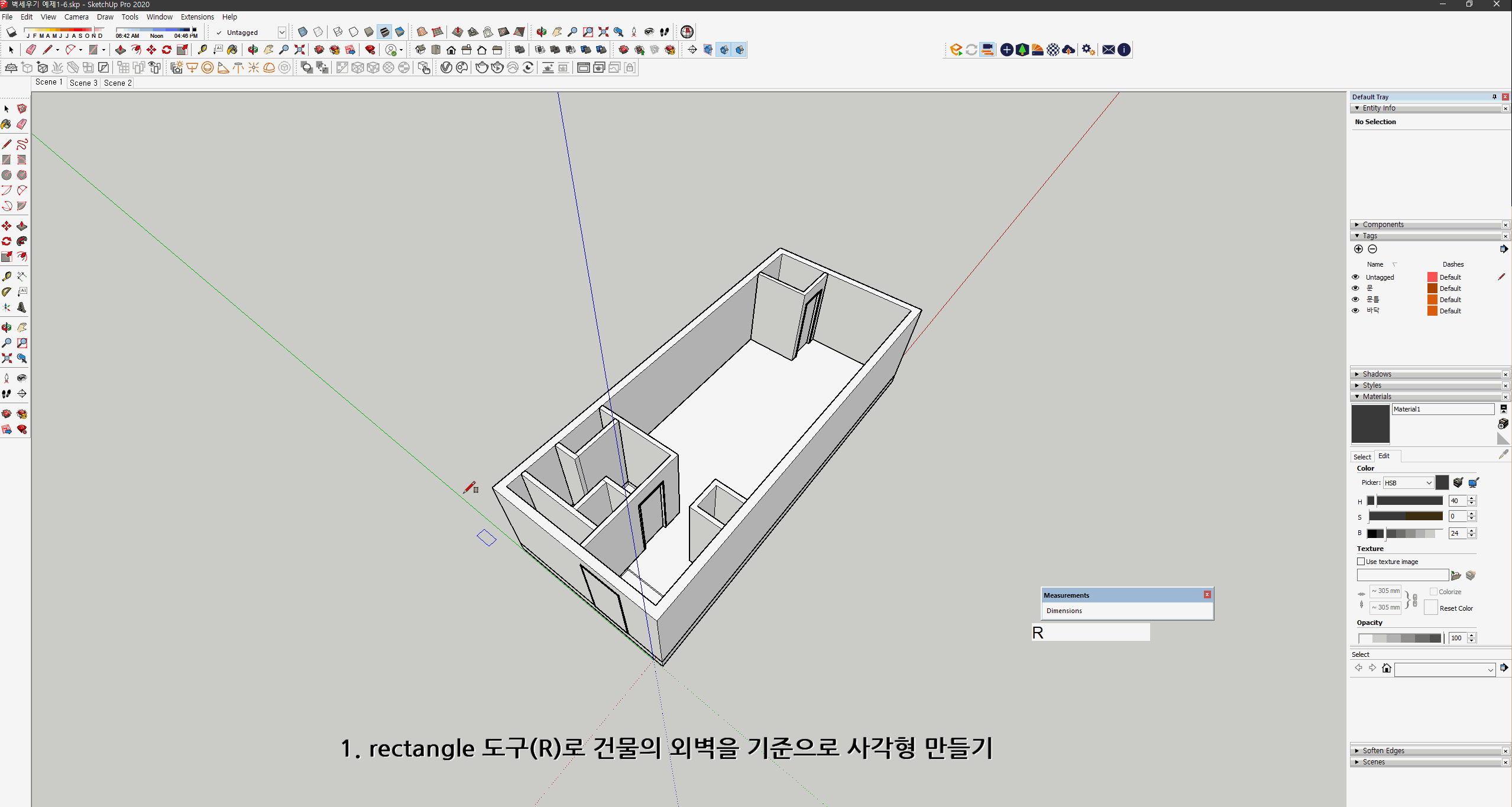Hide the 바닥 tag via its eye icon
This screenshot has height=807, width=1512.
pos(1355,310)
